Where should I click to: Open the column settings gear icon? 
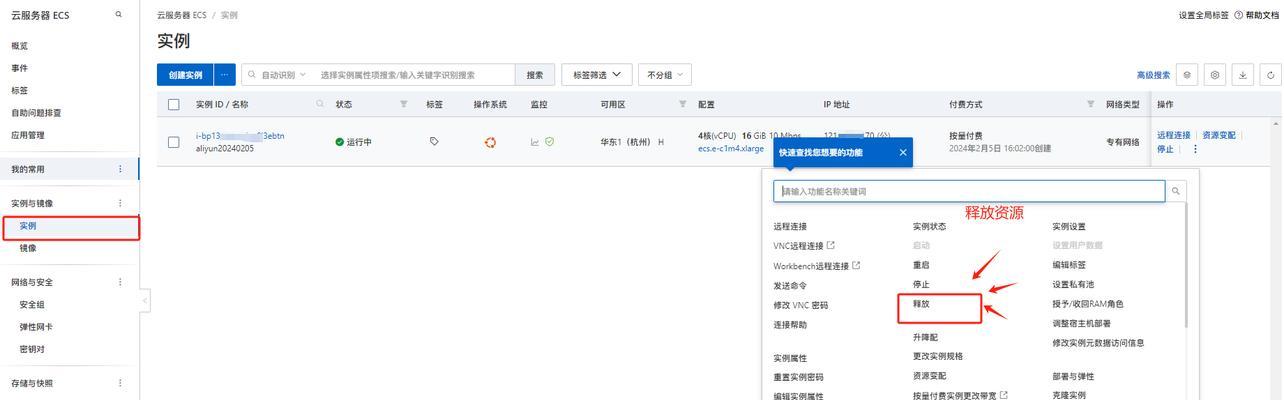click(1215, 75)
